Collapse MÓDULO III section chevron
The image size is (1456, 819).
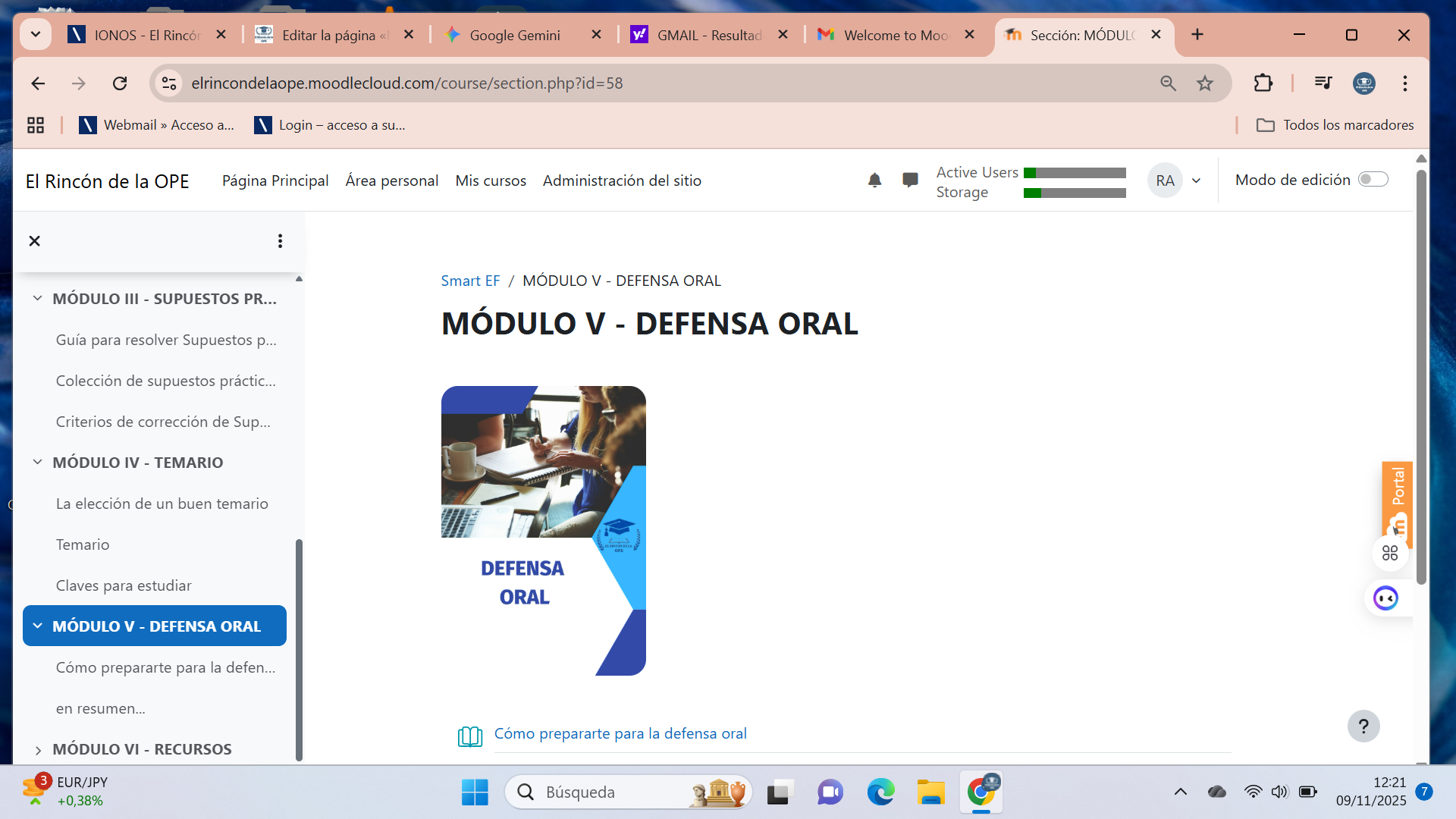click(37, 299)
